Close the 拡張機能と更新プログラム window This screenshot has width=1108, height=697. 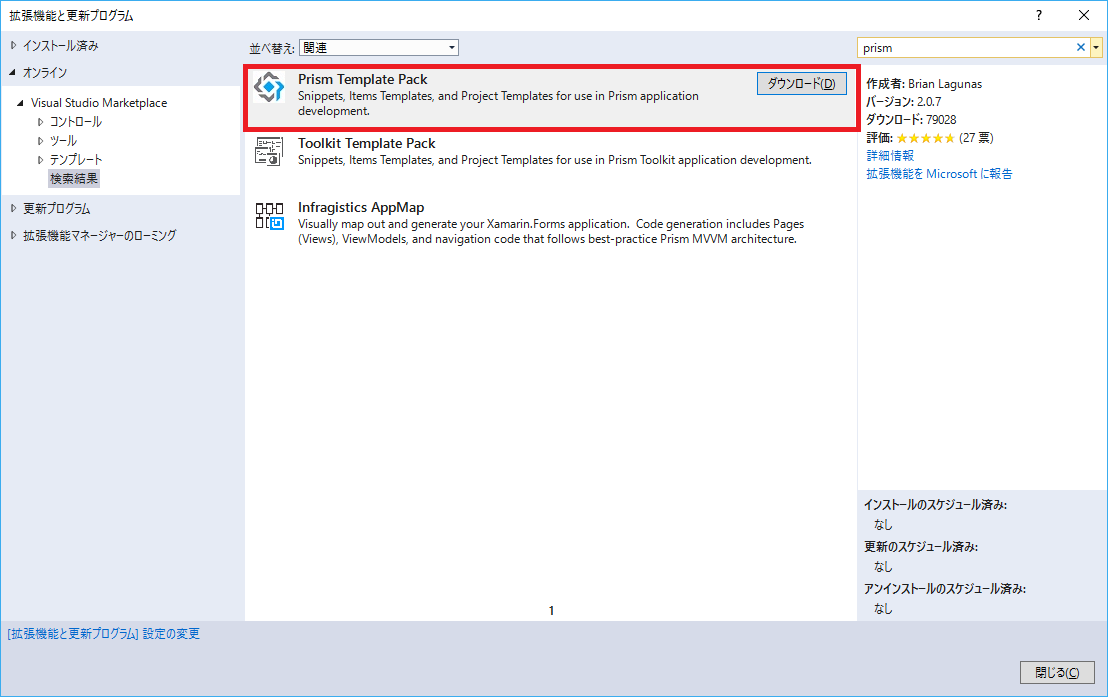1084,15
